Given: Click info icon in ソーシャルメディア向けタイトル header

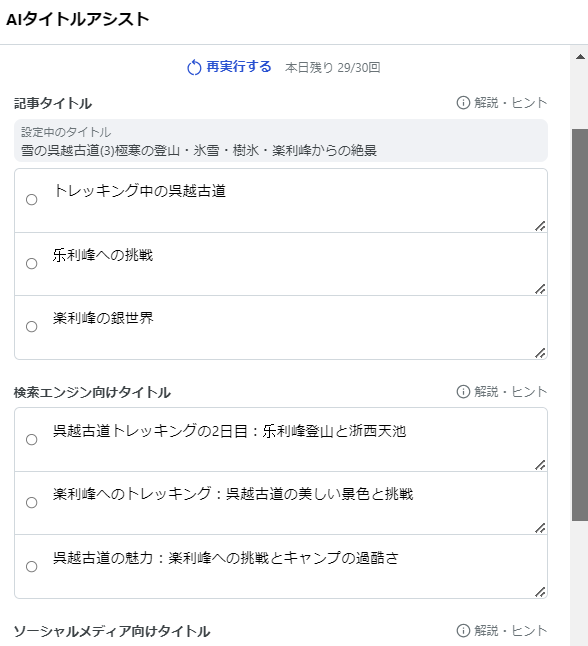Looking at the screenshot, I should (x=463, y=630).
